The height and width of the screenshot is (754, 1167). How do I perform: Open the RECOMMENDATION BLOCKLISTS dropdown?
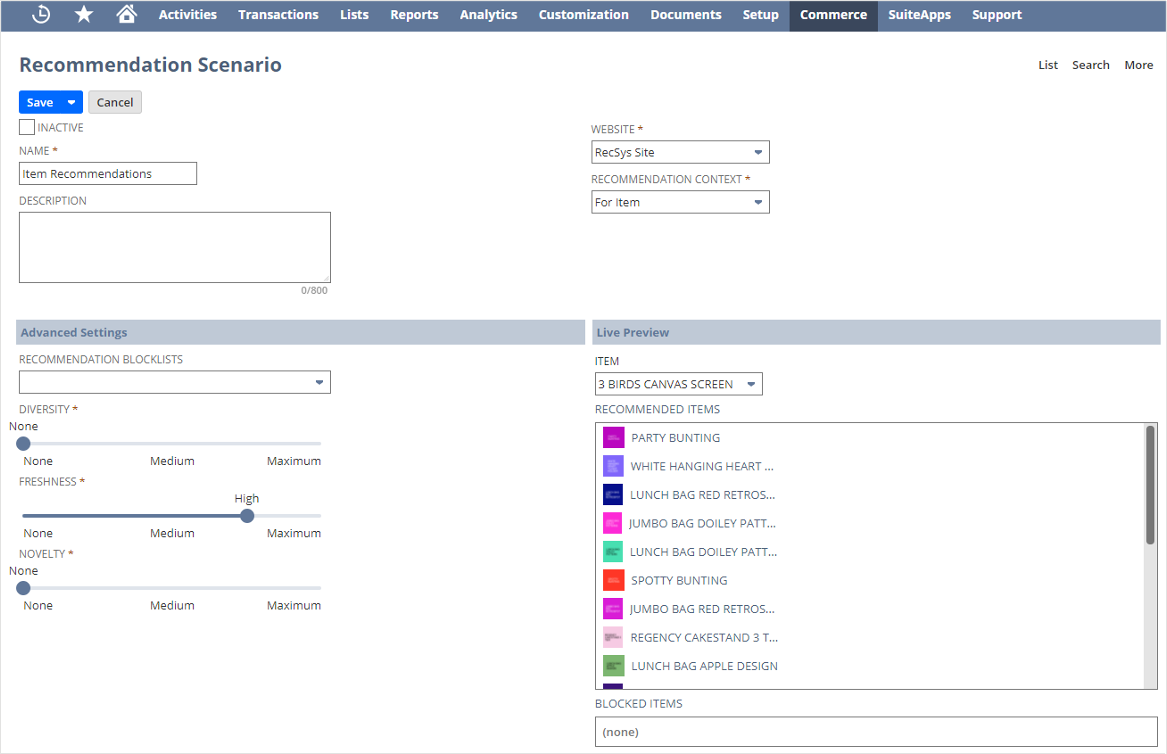[x=175, y=382]
